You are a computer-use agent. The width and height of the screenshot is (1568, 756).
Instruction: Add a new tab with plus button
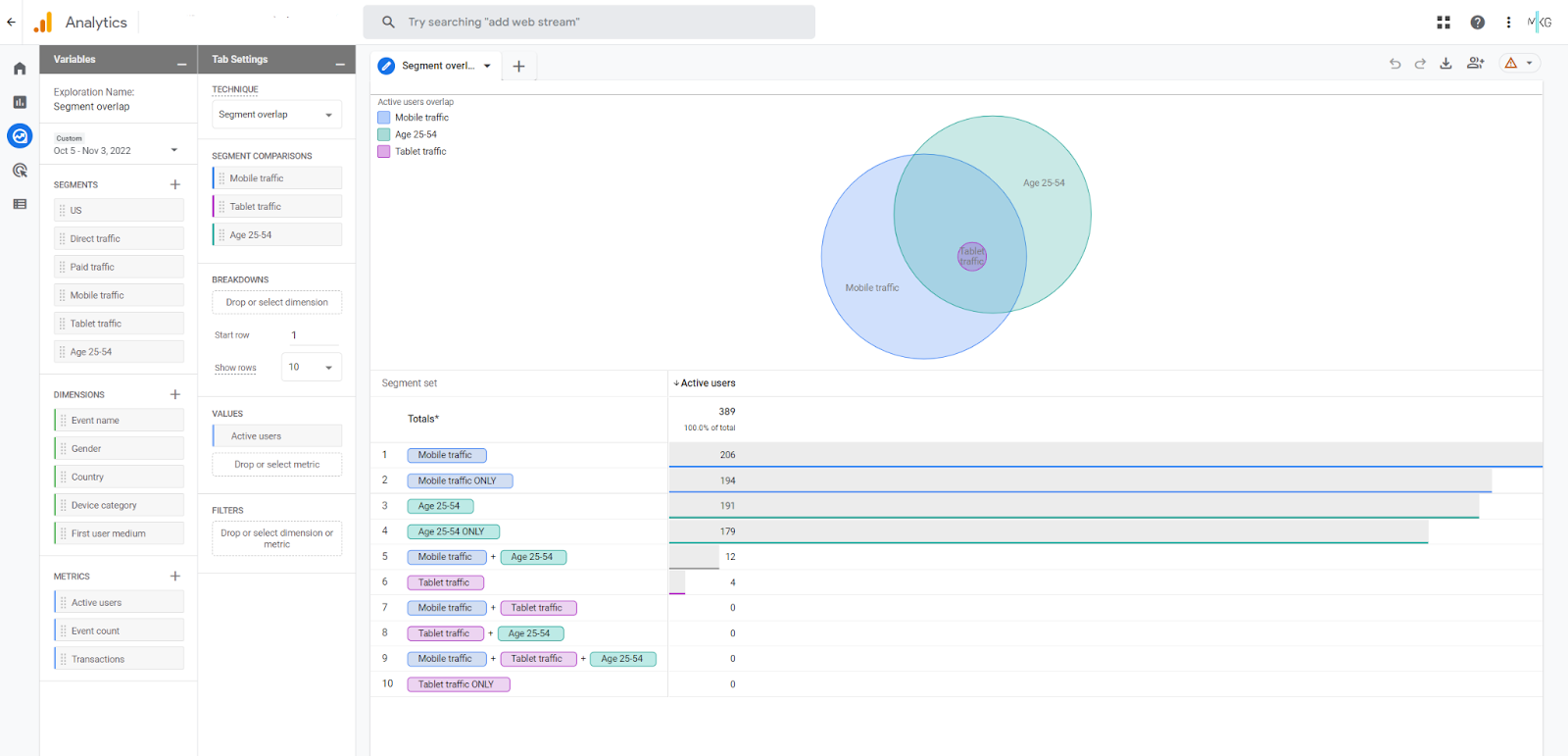519,67
